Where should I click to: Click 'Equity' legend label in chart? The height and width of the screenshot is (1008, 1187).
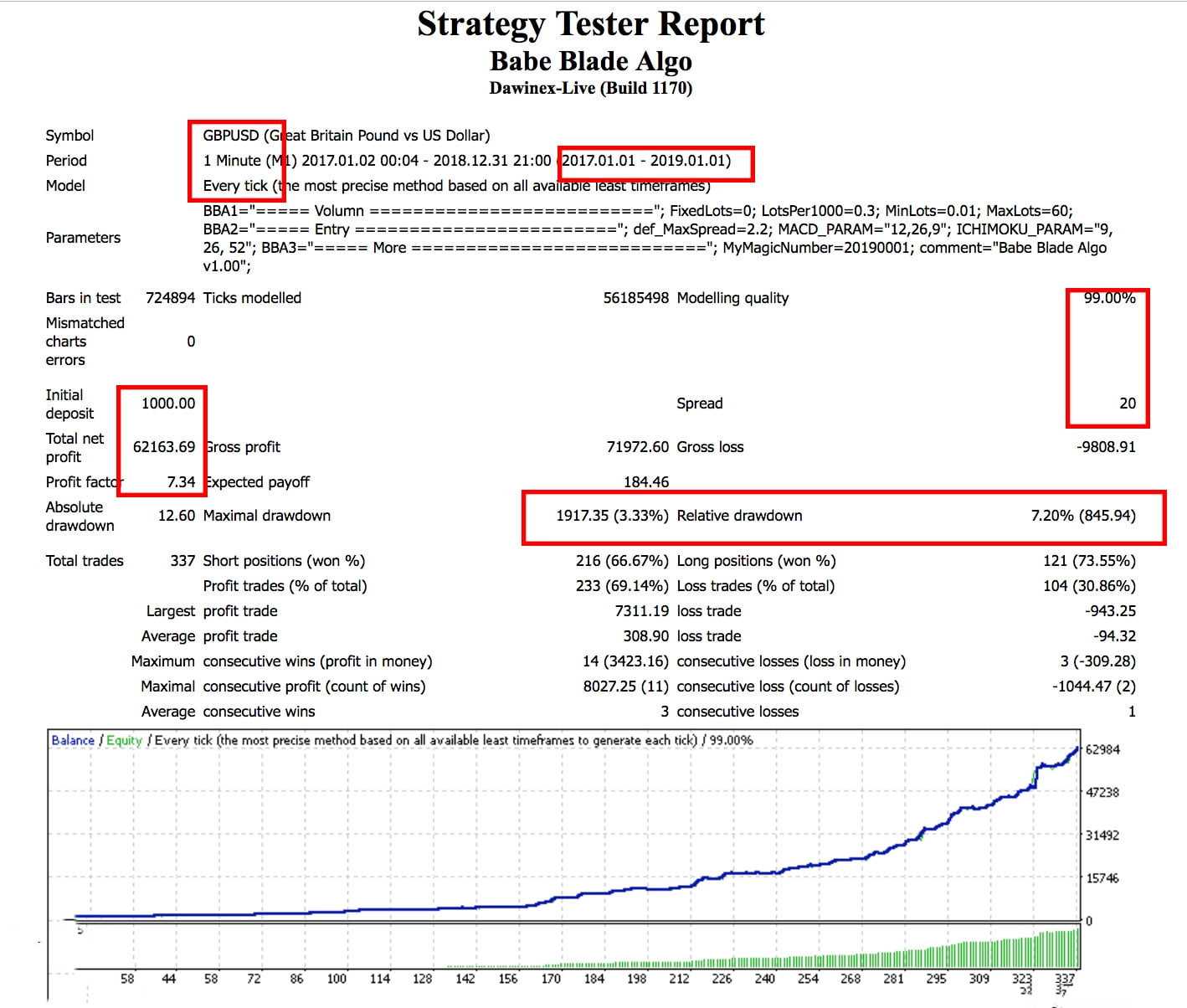click(124, 740)
